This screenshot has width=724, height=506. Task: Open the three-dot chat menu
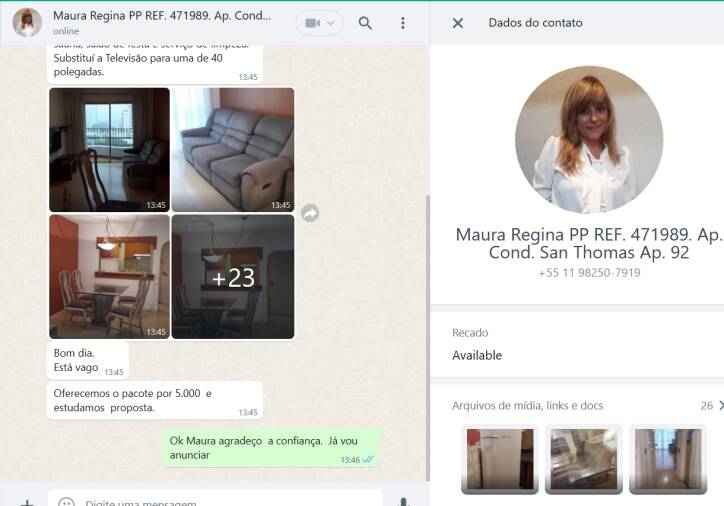(402, 23)
